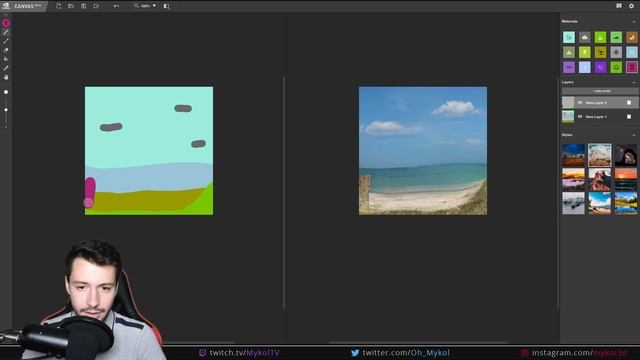This screenshot has width=640, height=360.
Task: Open the guide book icon at top right
Action: (619, 6)
